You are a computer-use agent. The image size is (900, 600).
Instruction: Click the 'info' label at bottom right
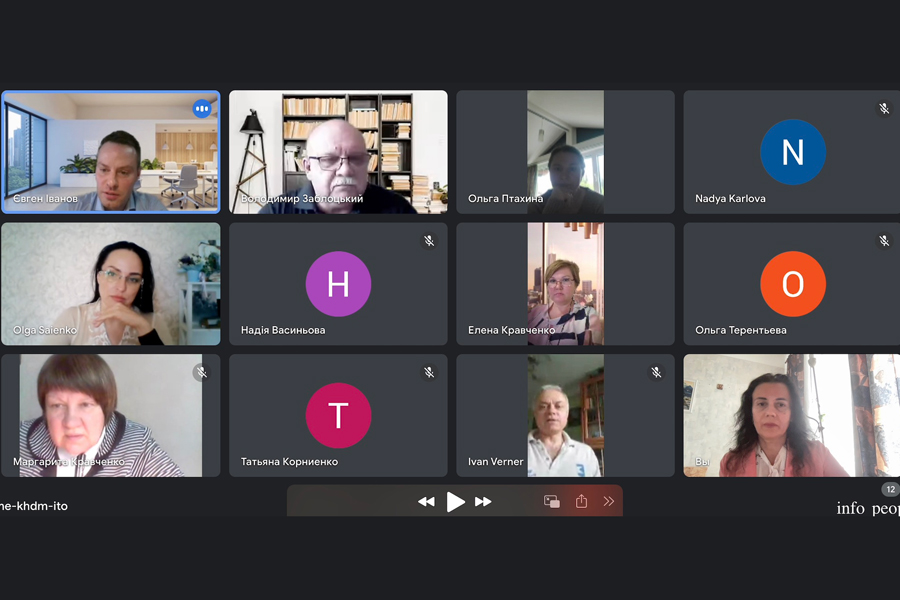click(850, 508)
